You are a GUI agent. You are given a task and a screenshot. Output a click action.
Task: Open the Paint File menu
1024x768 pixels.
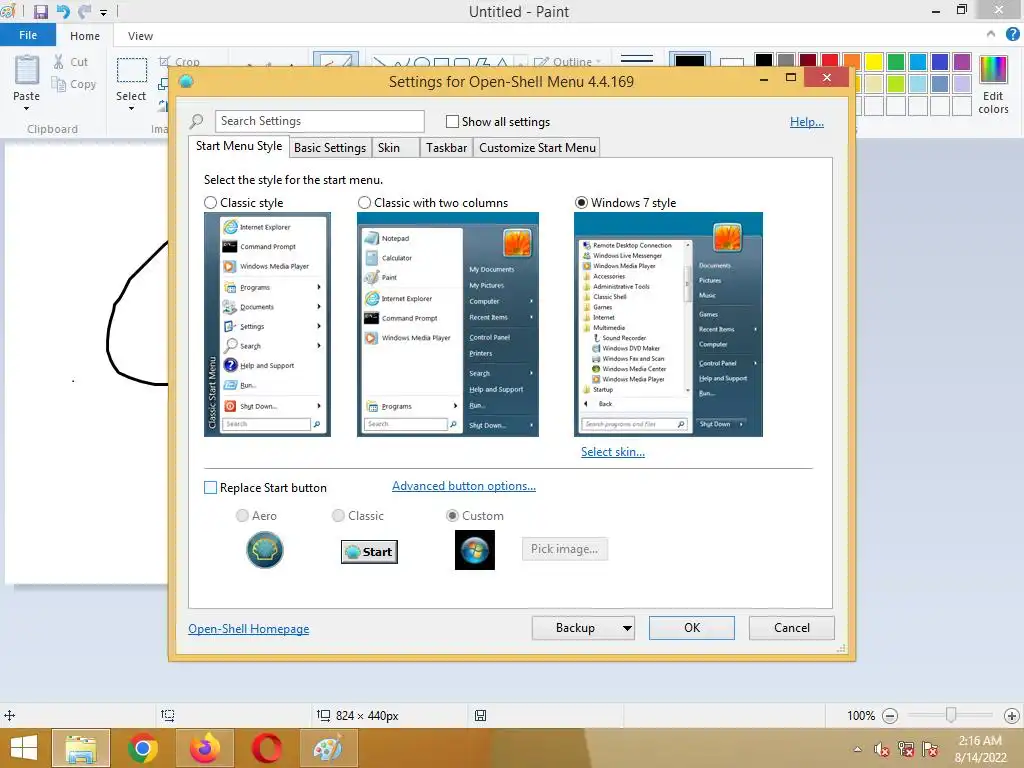click(27, 35)
